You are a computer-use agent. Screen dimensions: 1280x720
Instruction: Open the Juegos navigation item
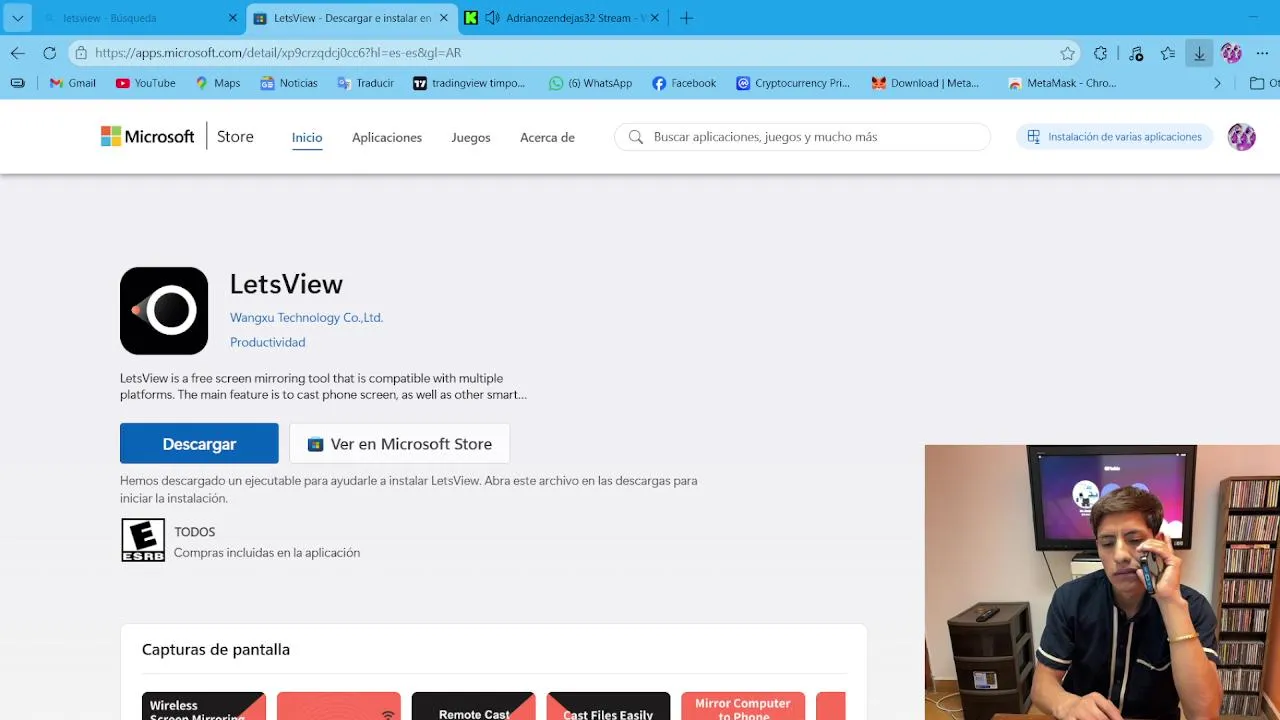(x=471, y=138)
